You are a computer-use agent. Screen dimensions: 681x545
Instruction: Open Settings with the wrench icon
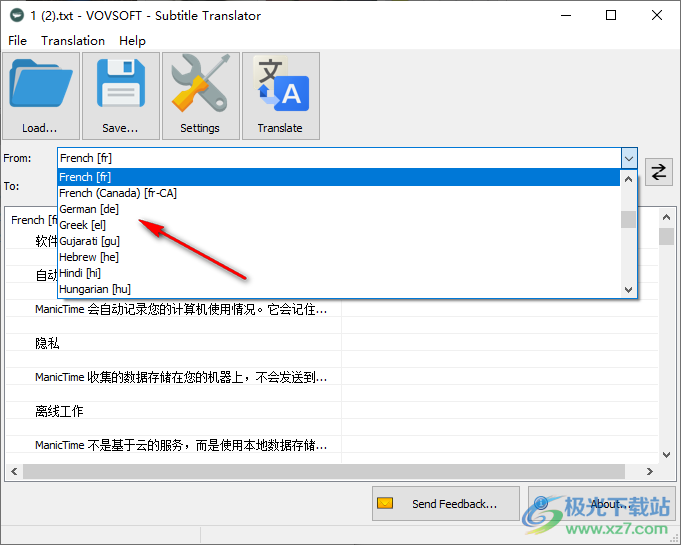[201, 96]
